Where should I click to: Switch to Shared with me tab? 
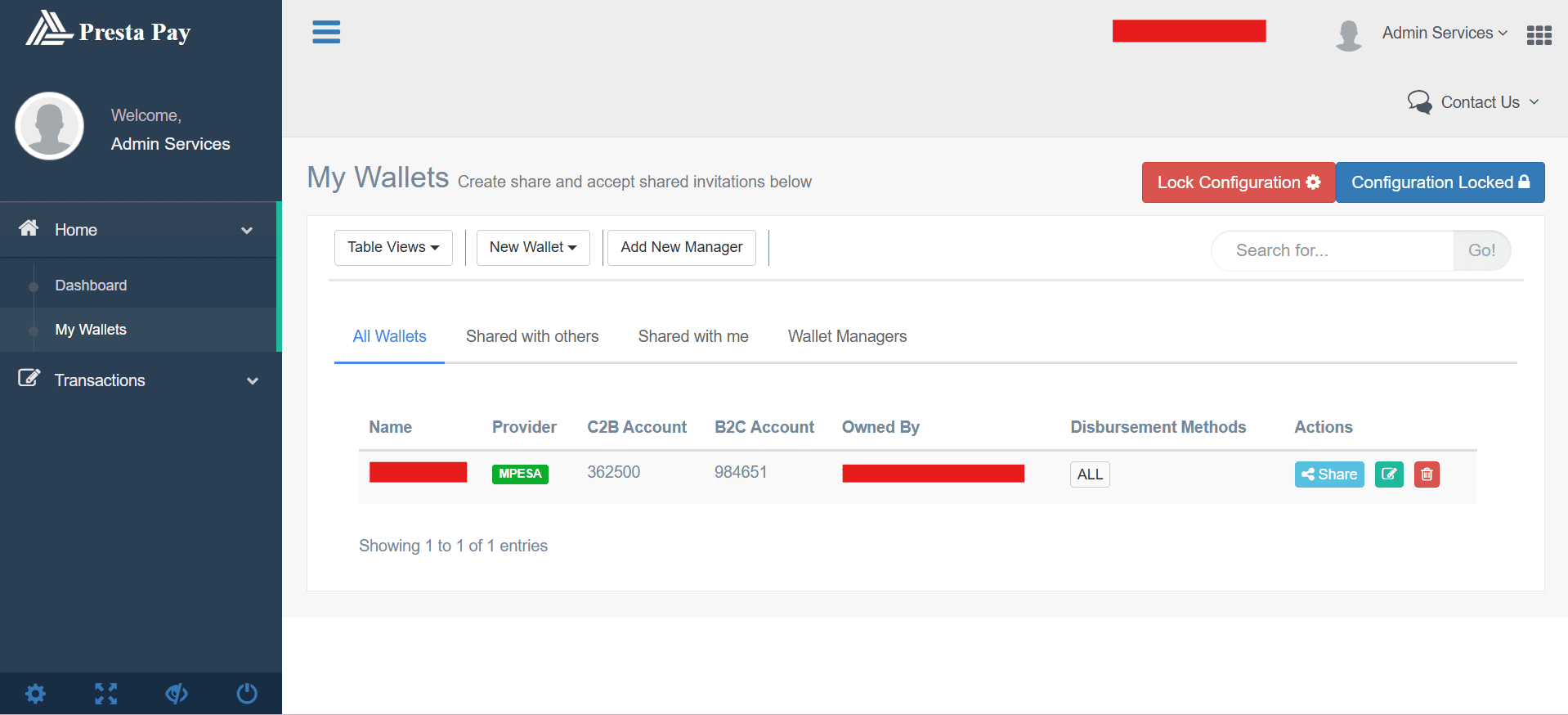(693, 336)
